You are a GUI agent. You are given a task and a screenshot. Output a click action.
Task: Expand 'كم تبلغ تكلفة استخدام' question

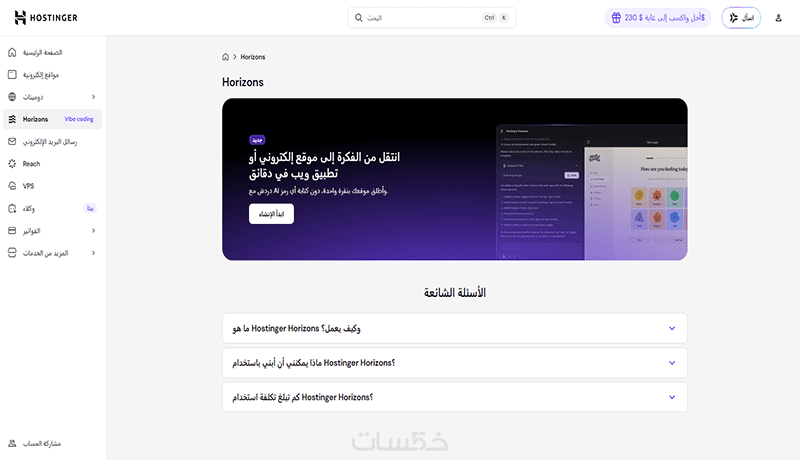point(455,397)
